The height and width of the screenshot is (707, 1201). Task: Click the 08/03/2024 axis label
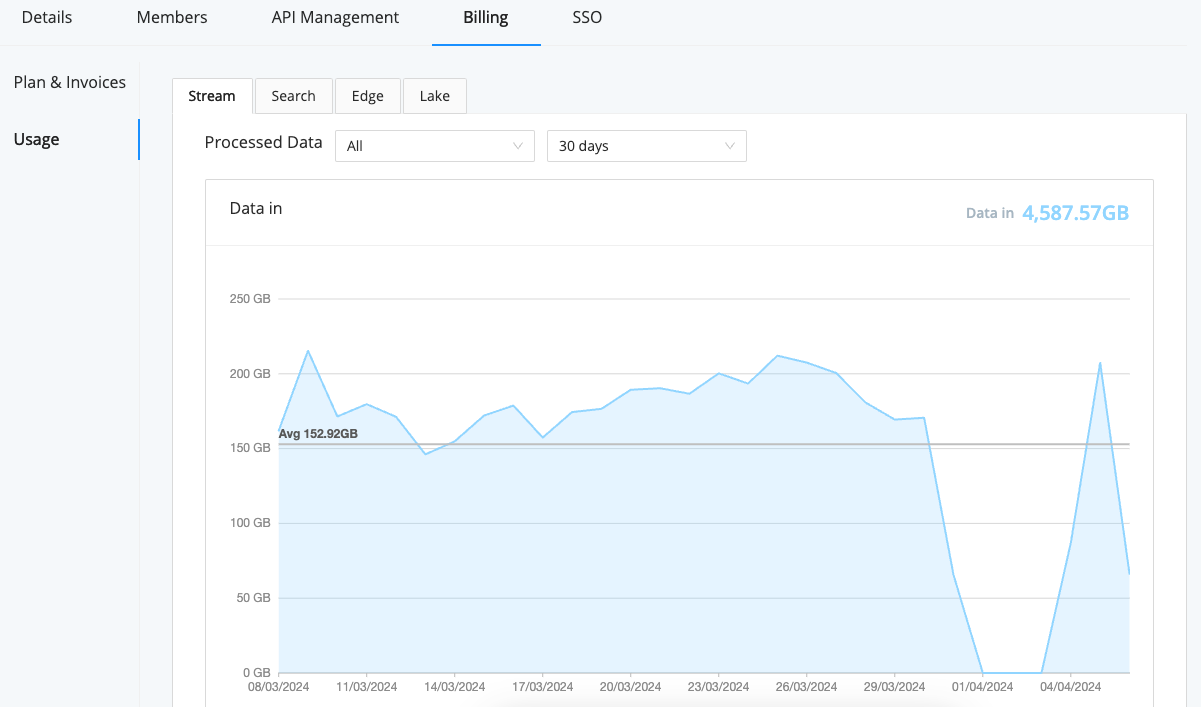coord(278,686)
